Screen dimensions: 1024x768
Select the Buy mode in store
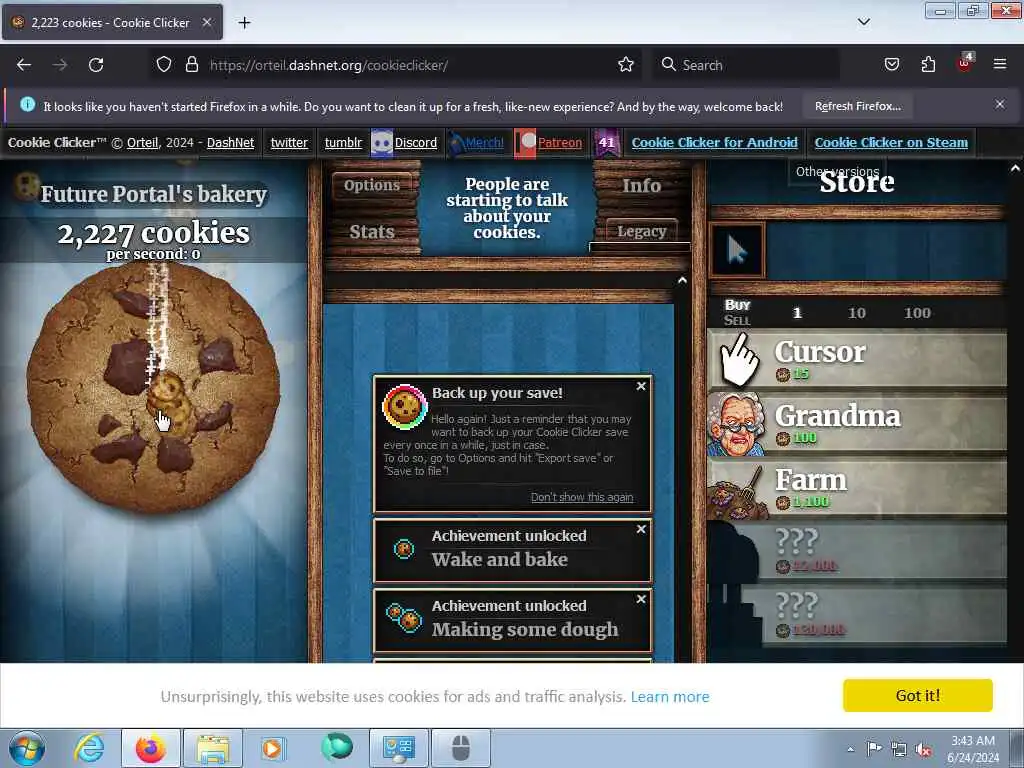pyautogui.click(x=737, y=305)
